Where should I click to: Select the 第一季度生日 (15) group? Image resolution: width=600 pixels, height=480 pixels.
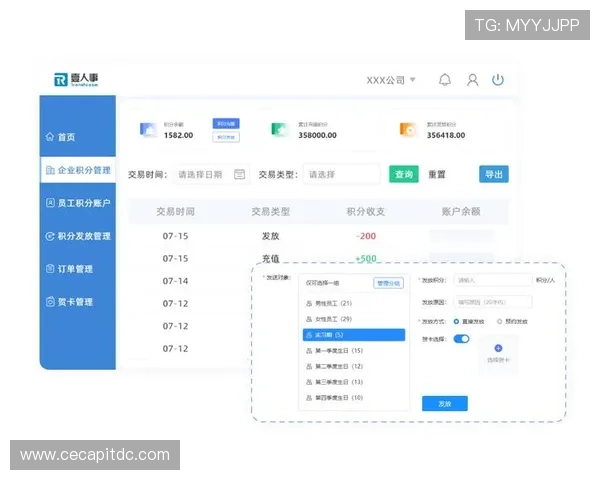(354, 351)
